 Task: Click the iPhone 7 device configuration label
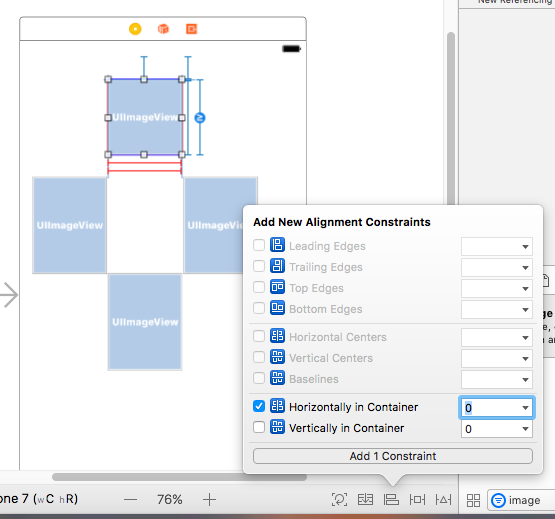[x=39, y=499]
